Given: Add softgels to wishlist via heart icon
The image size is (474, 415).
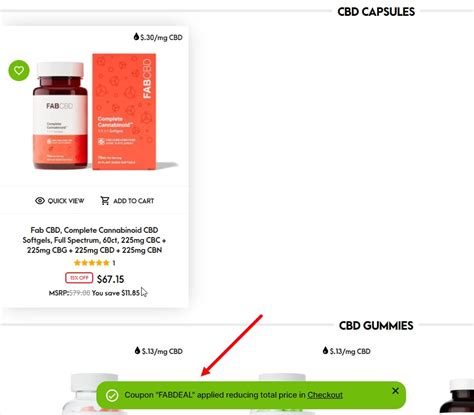Looking at the screenshot, I should pyautogui.click(x=19, y=70).
